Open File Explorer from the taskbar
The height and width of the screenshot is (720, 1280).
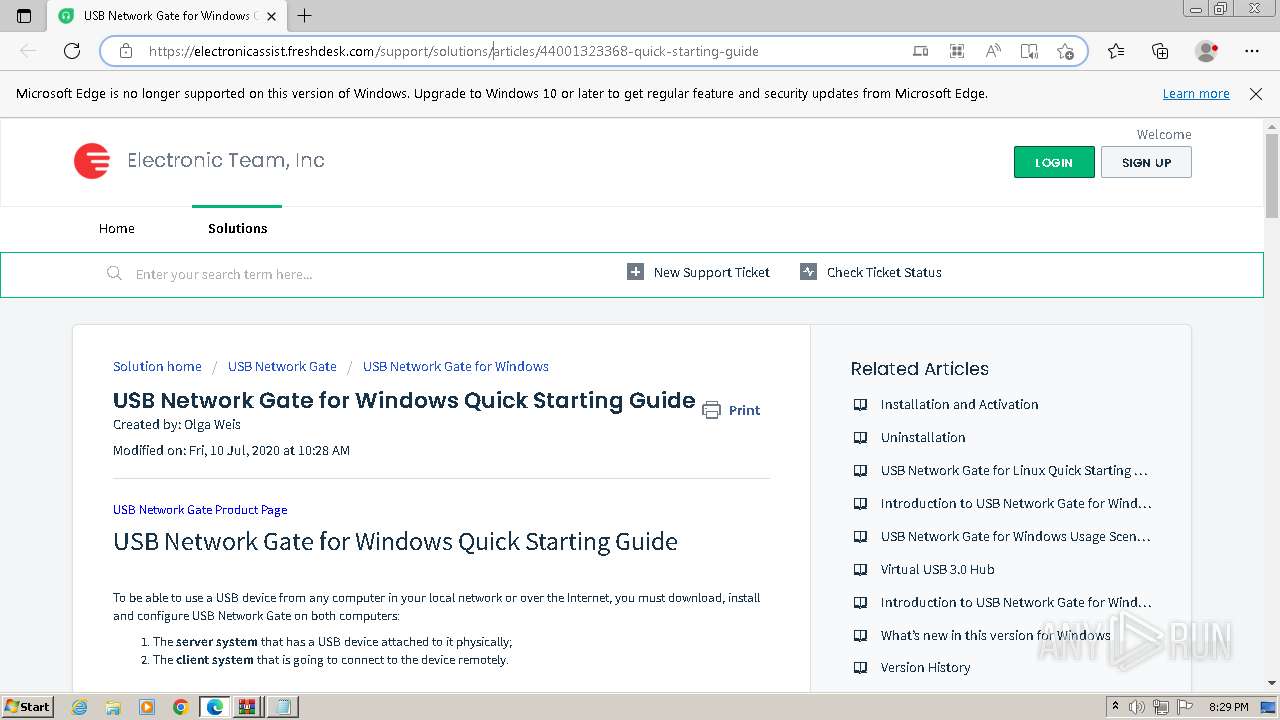tap(113, 707)
